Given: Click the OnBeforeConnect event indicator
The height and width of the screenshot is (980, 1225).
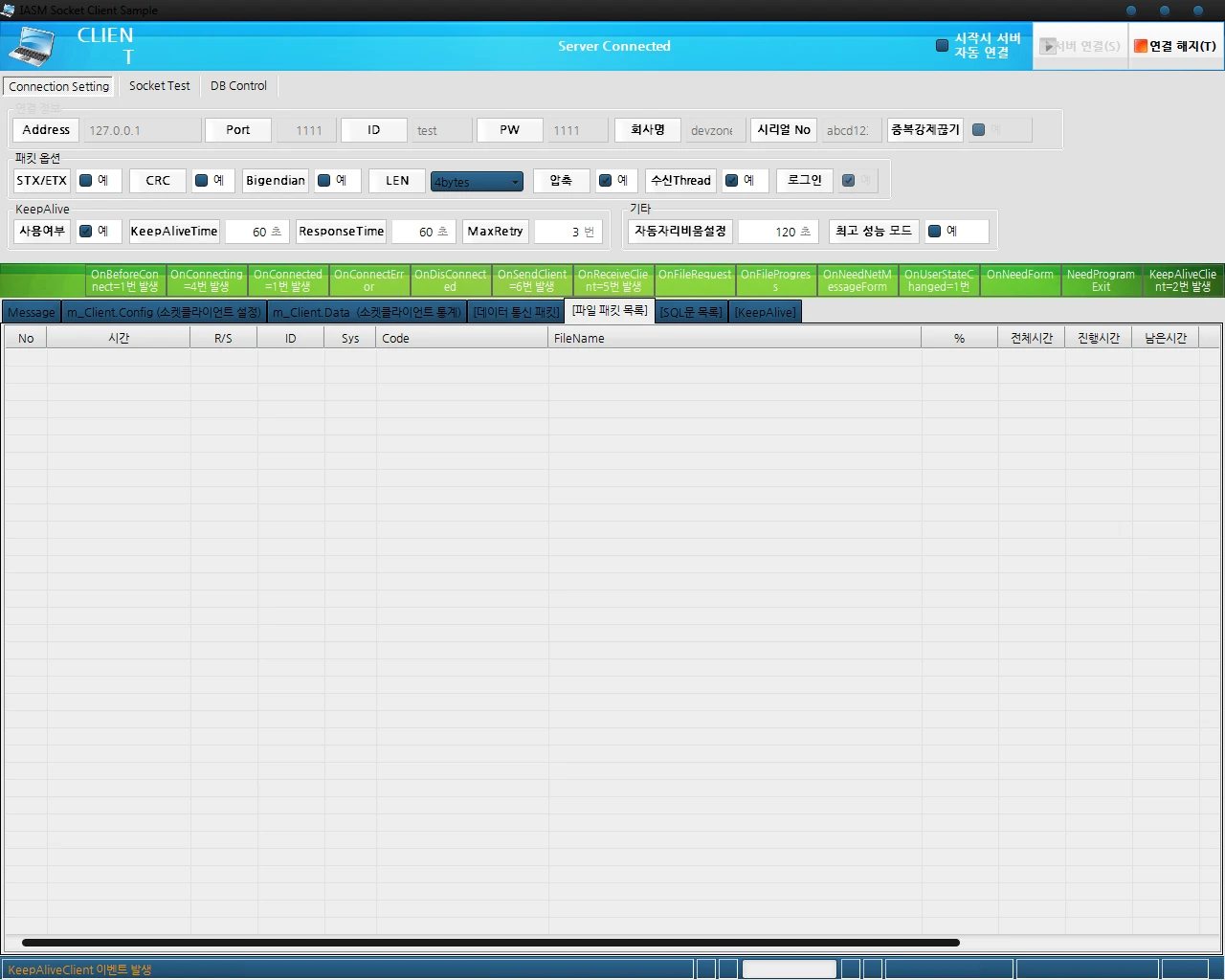Looking at the screenshot, I should point(124,280).
